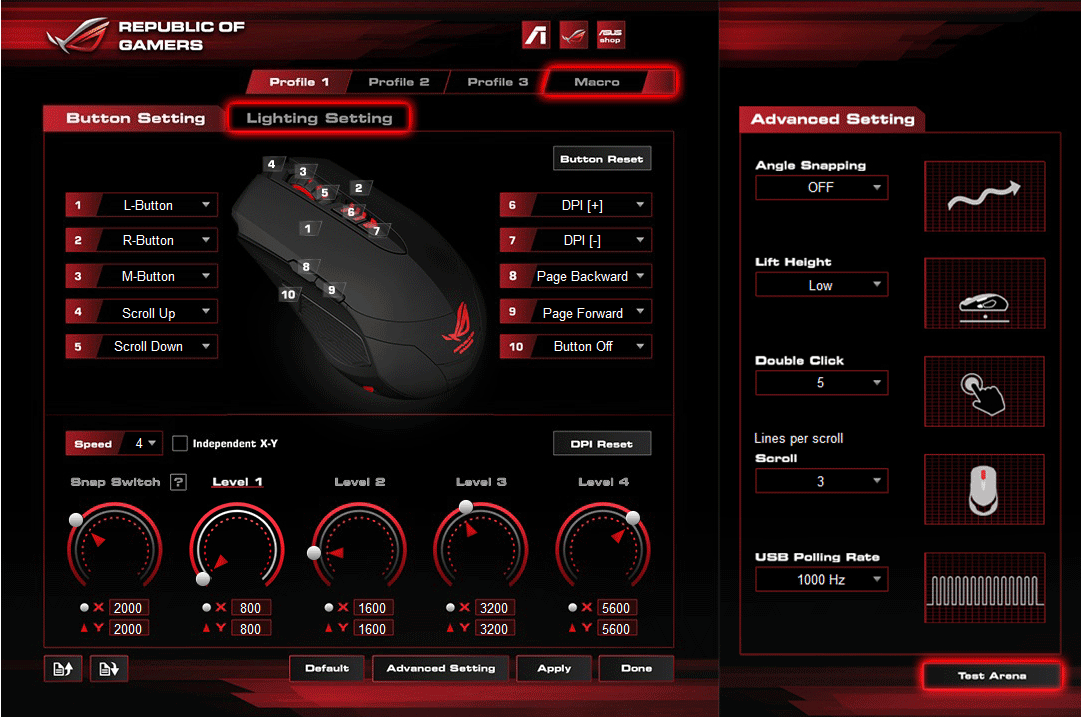
Task: Expand the USB Polling Rate dropdown
Action: pyautogui.click(x=821, y=579)
